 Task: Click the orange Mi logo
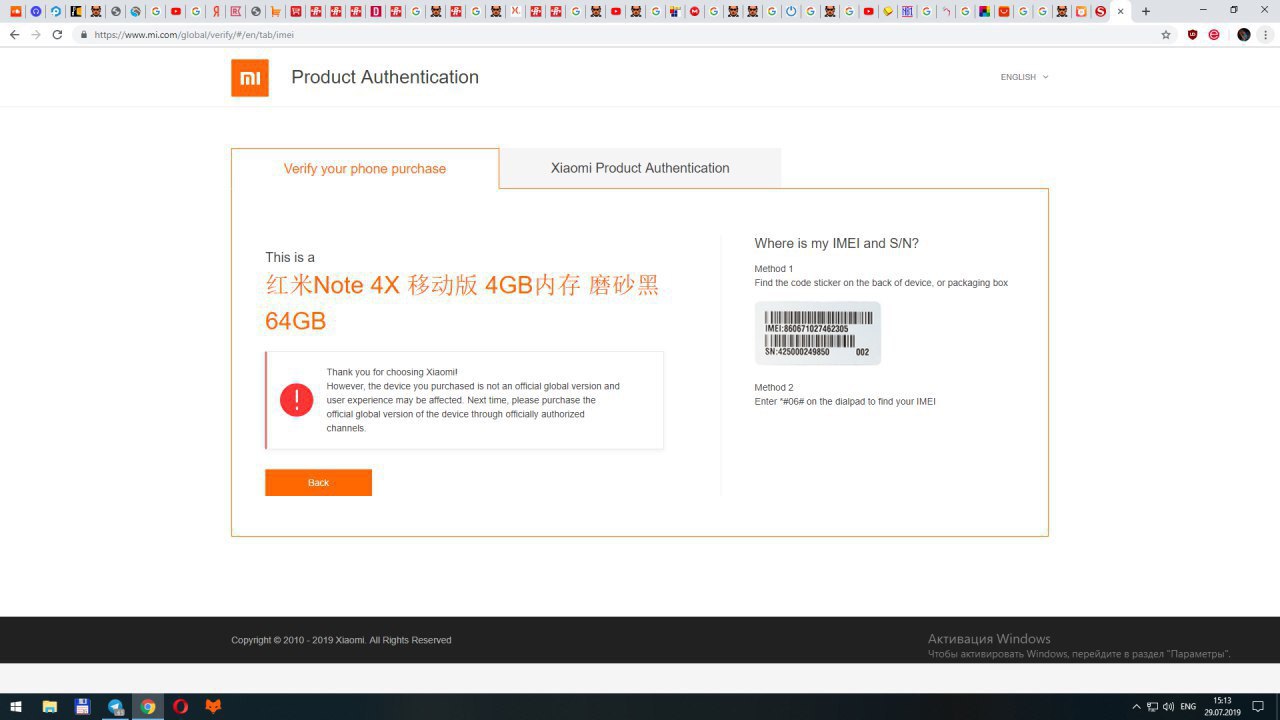tap(250, 78)
